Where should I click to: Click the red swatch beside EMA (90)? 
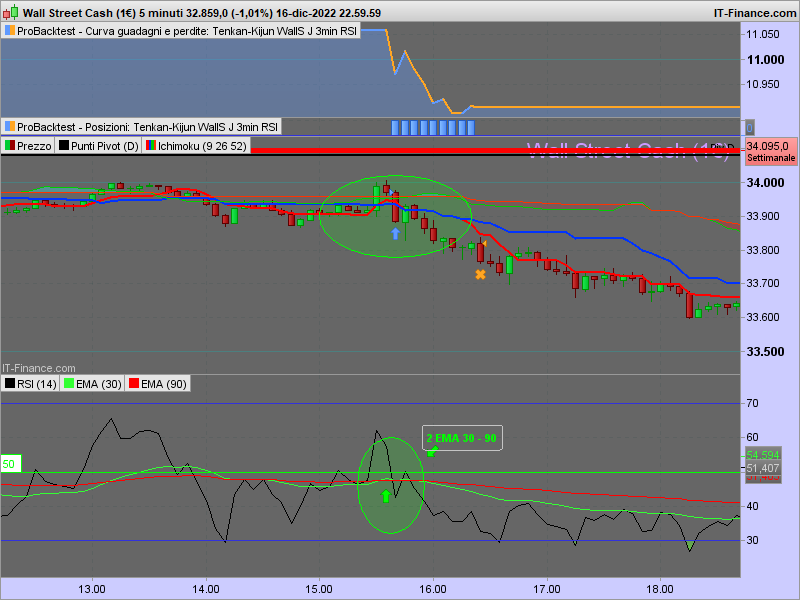134,383
